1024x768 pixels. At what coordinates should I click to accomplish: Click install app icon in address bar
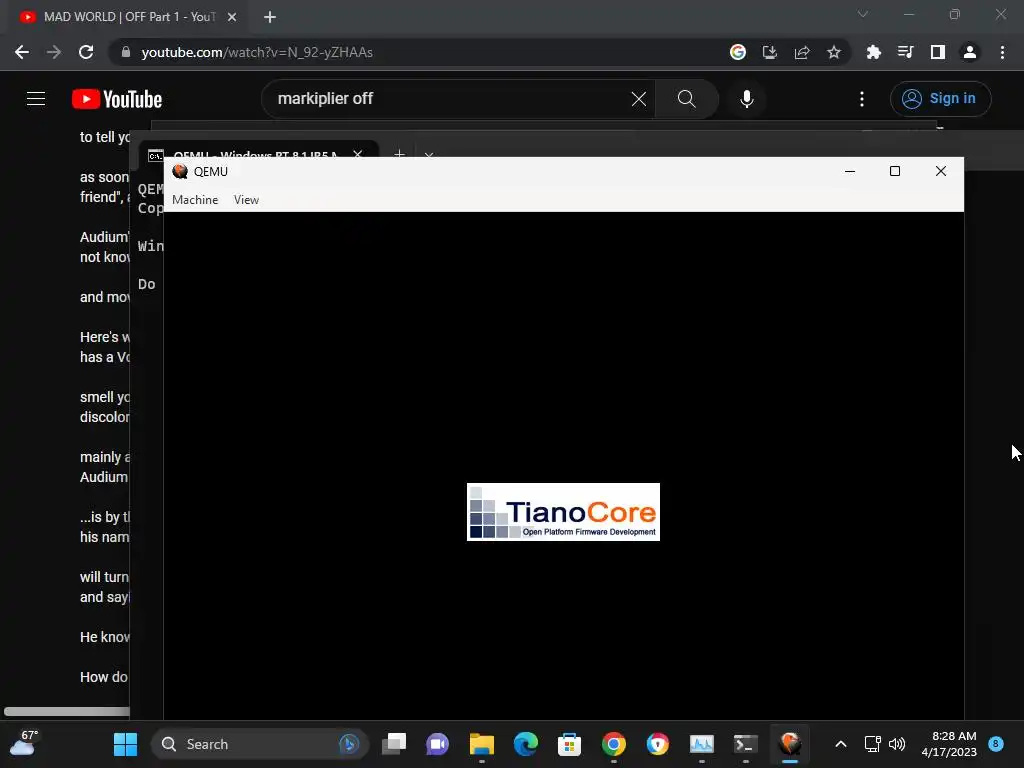pos(770,52)
